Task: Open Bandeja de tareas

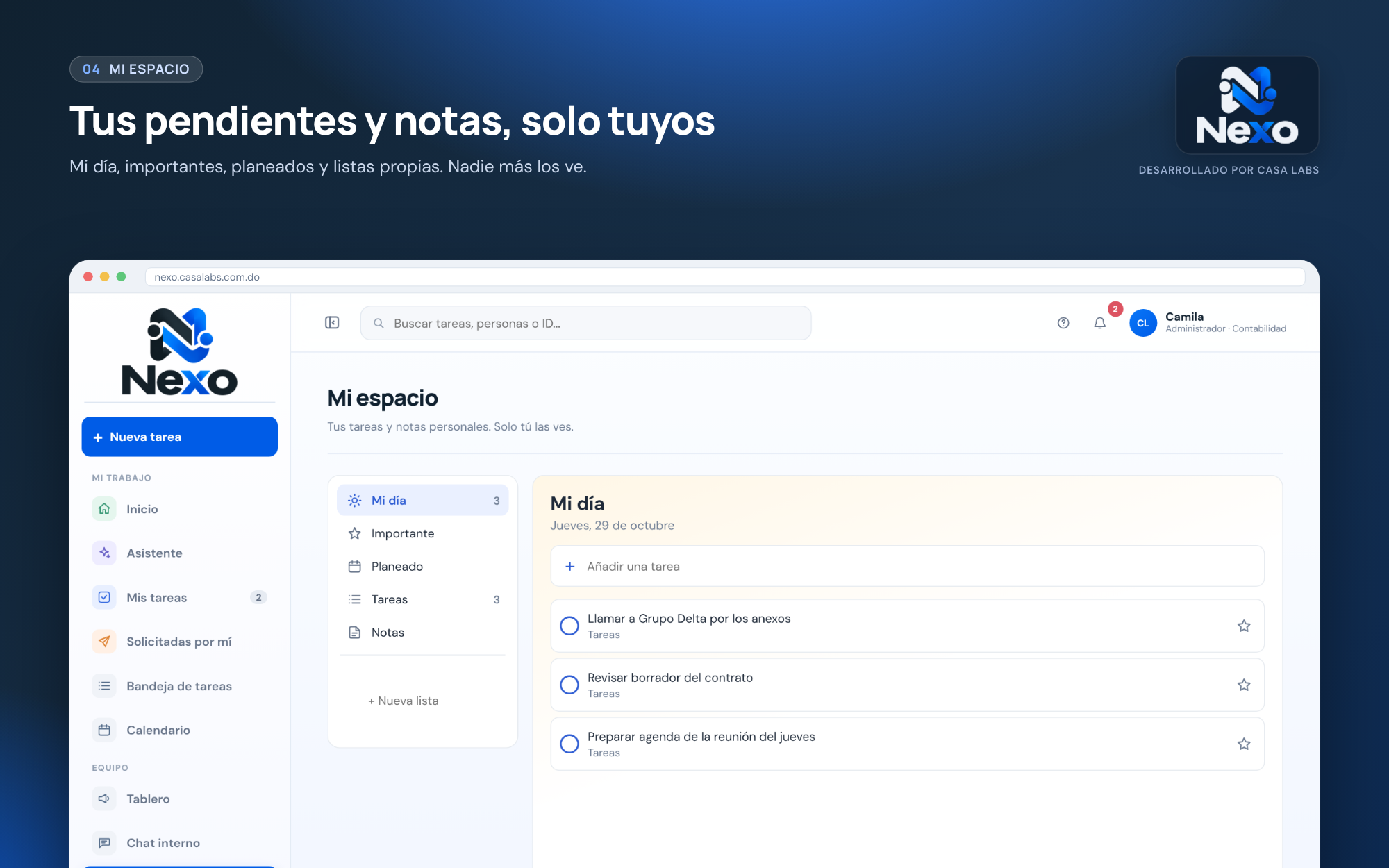Action: click(180, 686)
